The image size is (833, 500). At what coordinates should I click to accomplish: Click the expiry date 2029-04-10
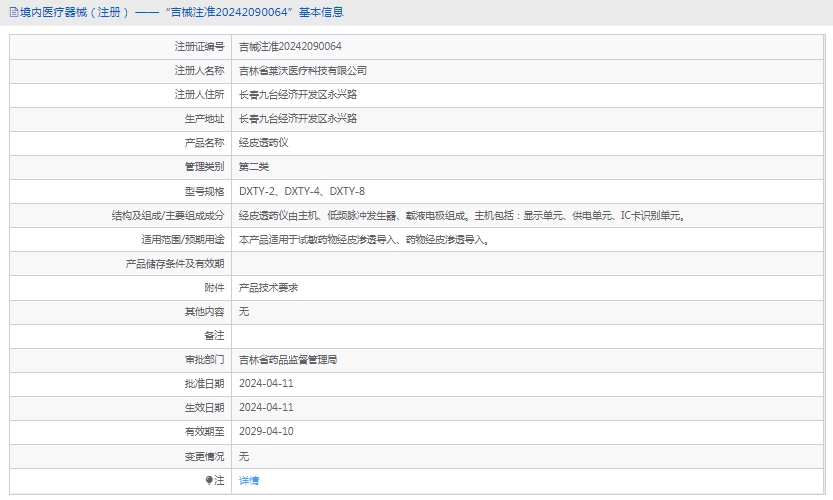[267, 432]
